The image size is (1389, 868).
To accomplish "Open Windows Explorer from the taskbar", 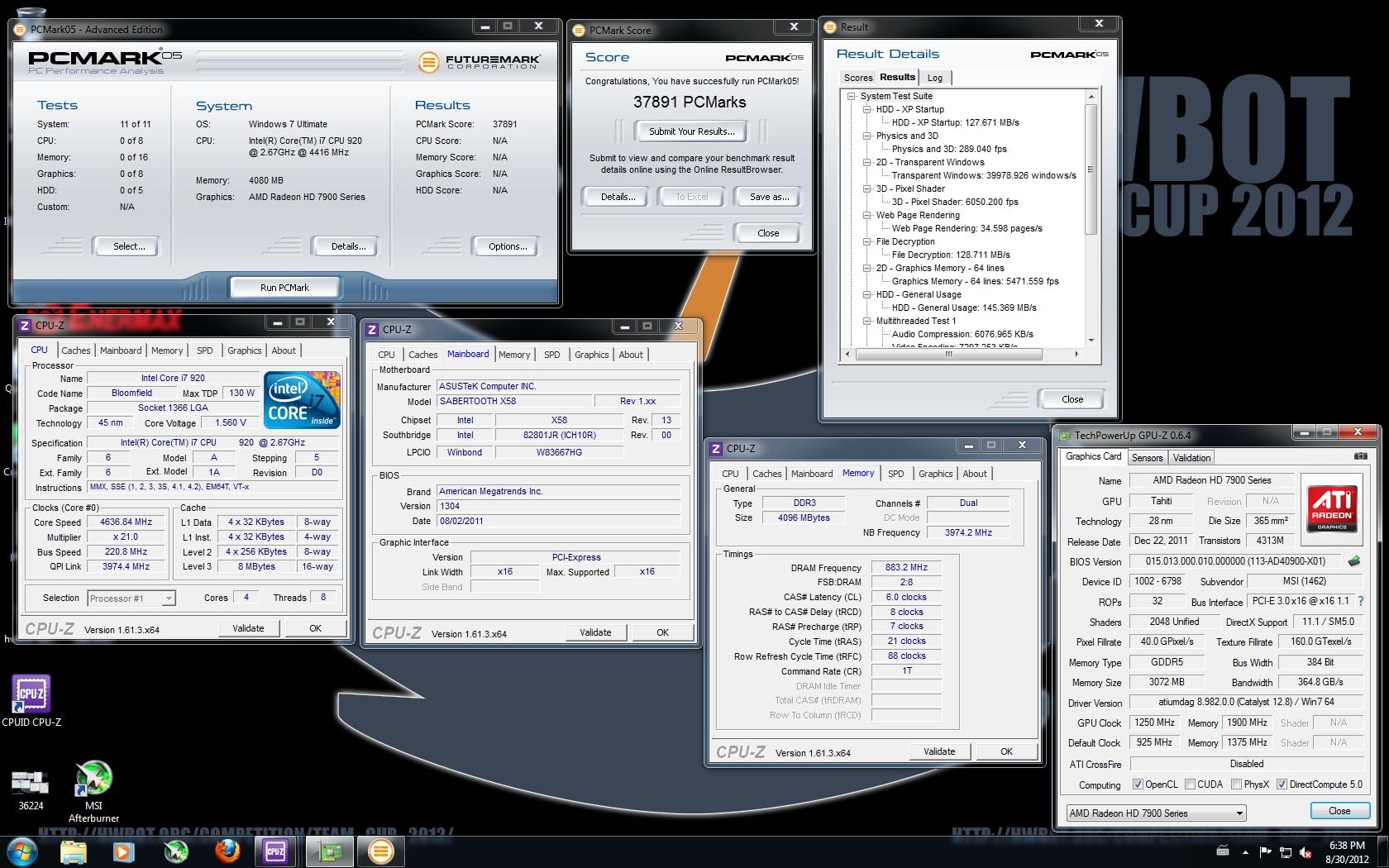I will pyautogui.click(x=74, y=851).
